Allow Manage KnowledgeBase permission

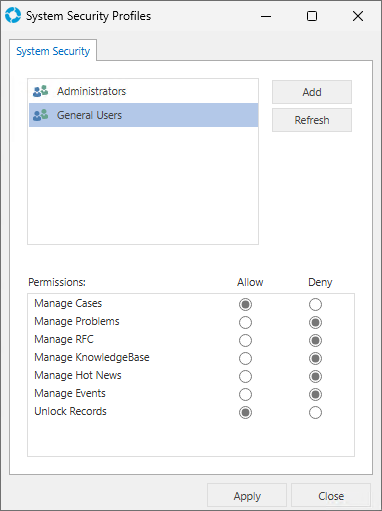(x=245, y=358)
